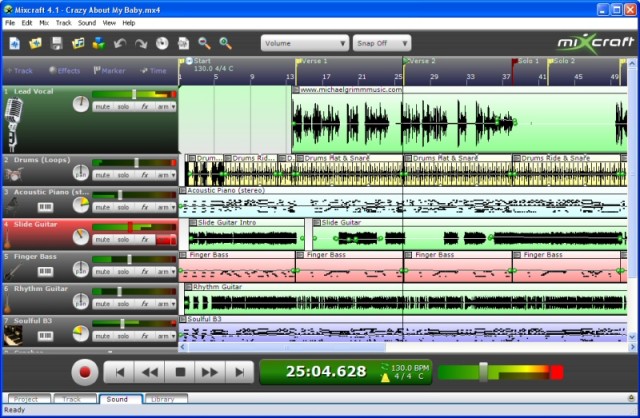This screenshot has width=640, height=418.
Task: Click the Lead Vocal microphone icon
Action: 13,124
